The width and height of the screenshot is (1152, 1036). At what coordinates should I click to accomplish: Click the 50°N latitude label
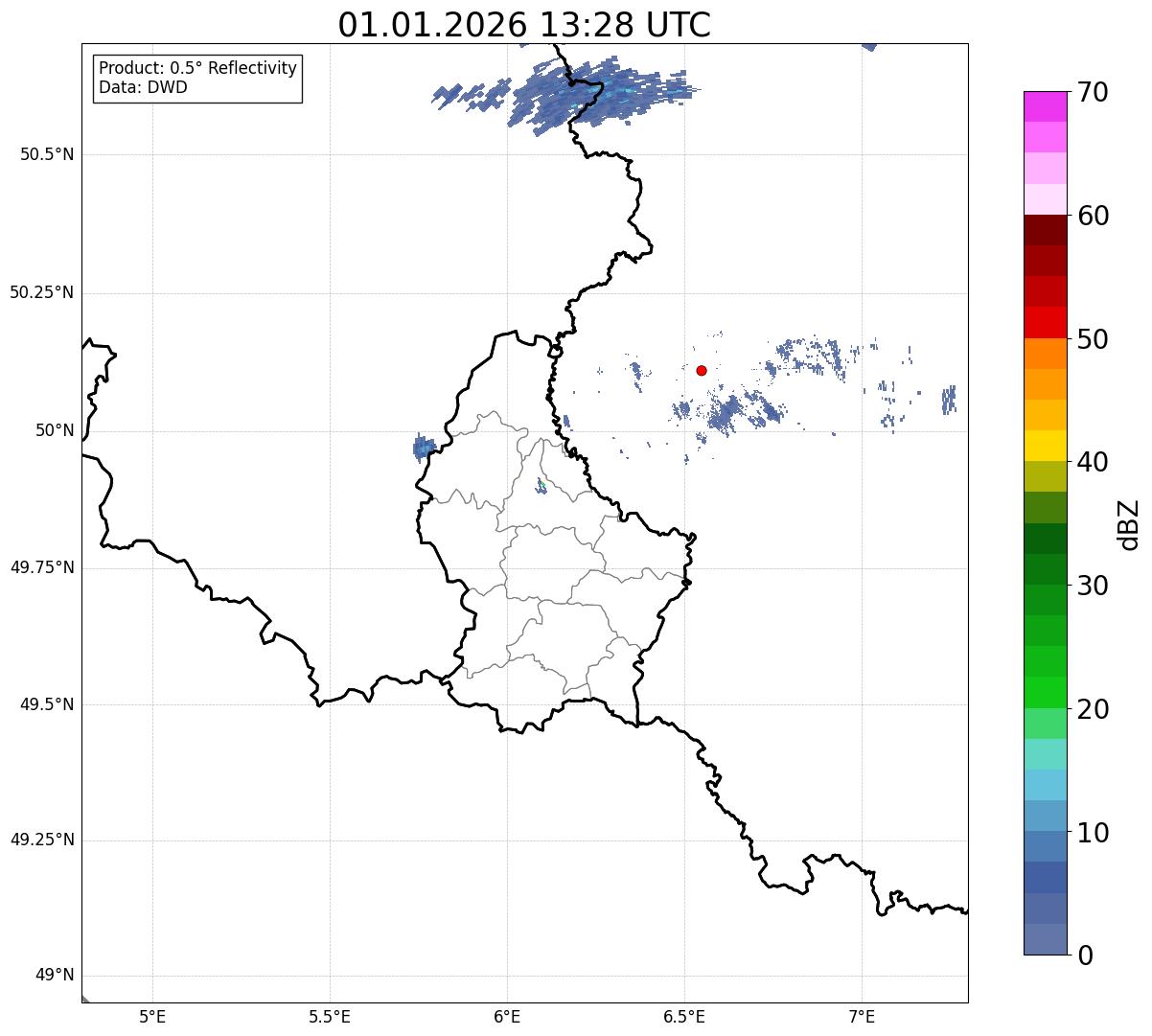coord(55,430)
